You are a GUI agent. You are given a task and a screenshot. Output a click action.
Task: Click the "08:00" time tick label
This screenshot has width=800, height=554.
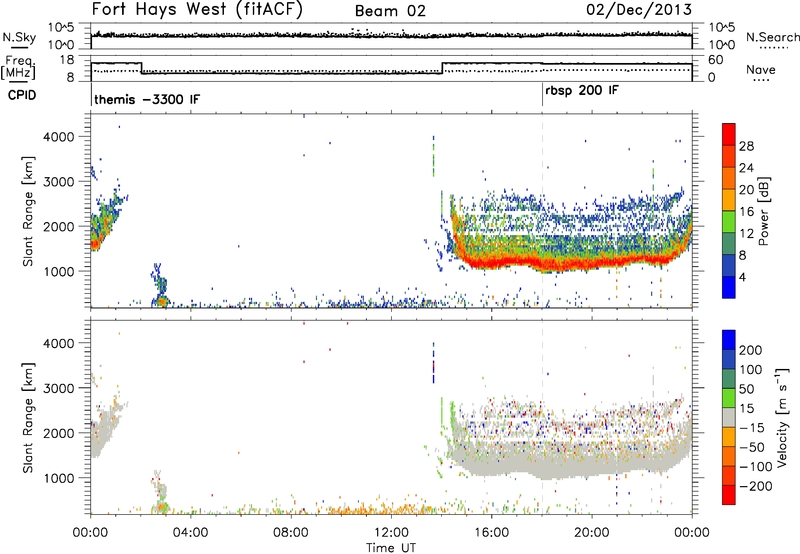[291, 533]
